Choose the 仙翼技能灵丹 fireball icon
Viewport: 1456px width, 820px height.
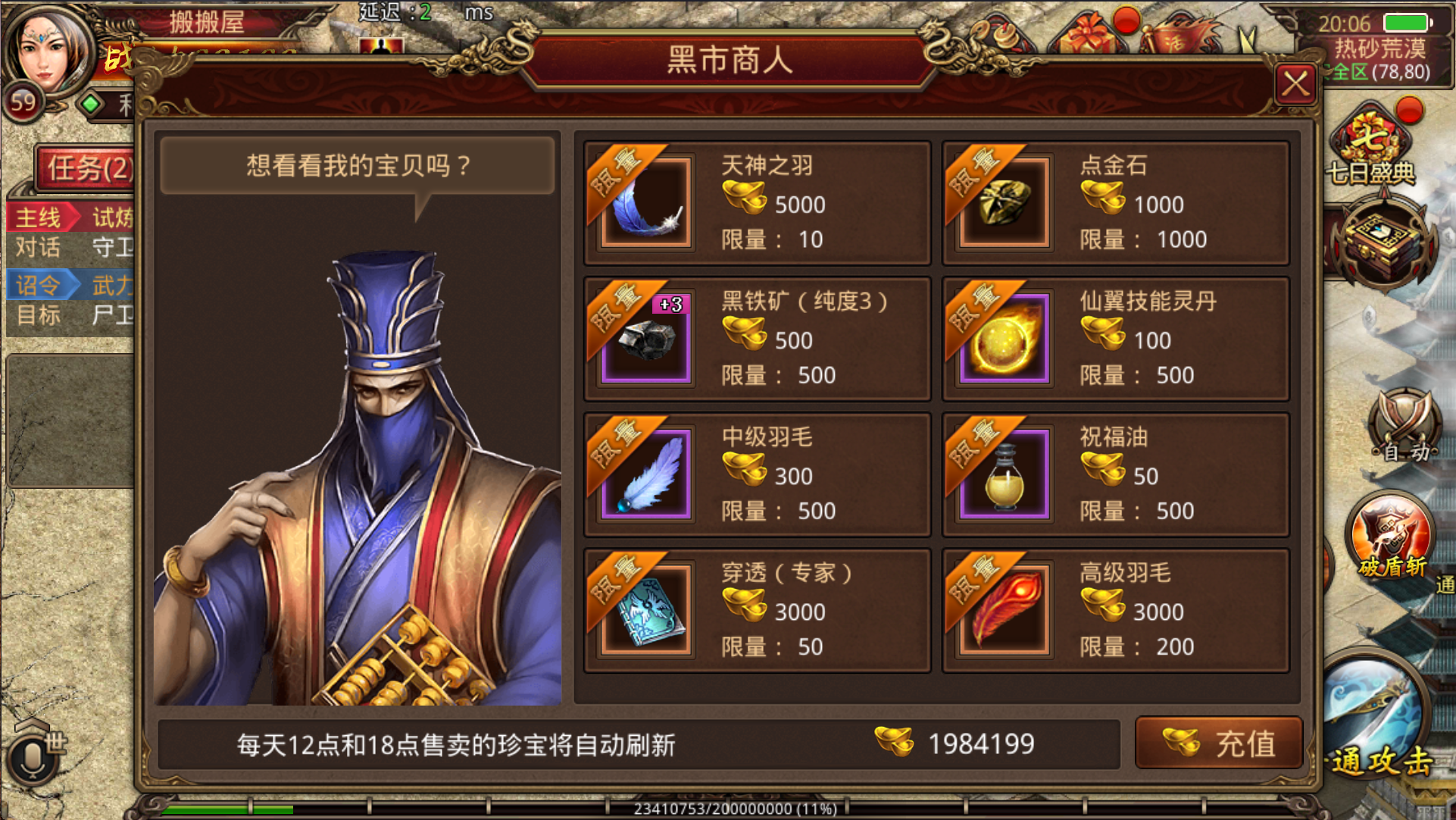pyautogui.click(x=1004, y=338)
